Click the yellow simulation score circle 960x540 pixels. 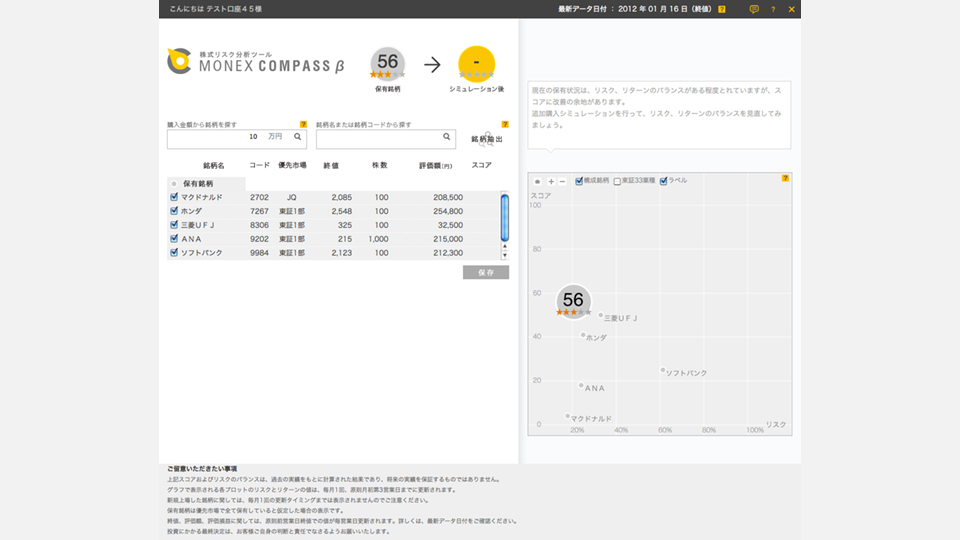coord(476,64)
